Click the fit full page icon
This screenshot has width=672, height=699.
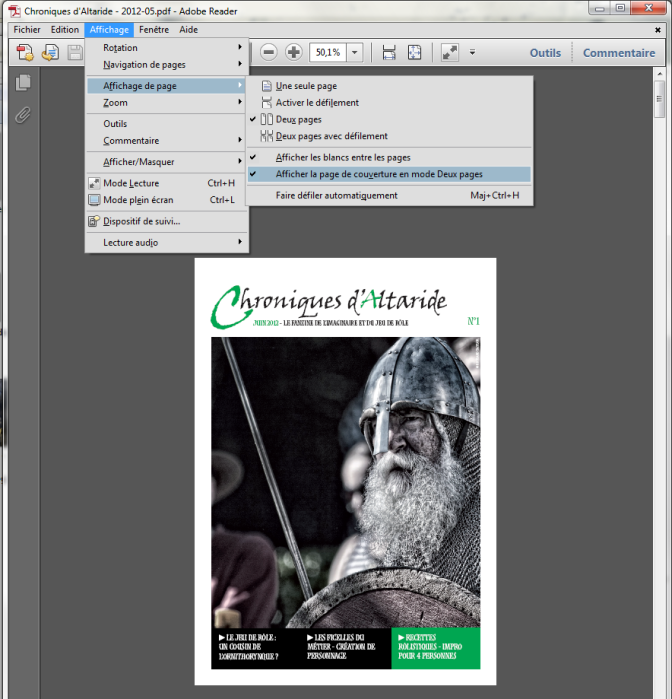click(x=415, y=52)
